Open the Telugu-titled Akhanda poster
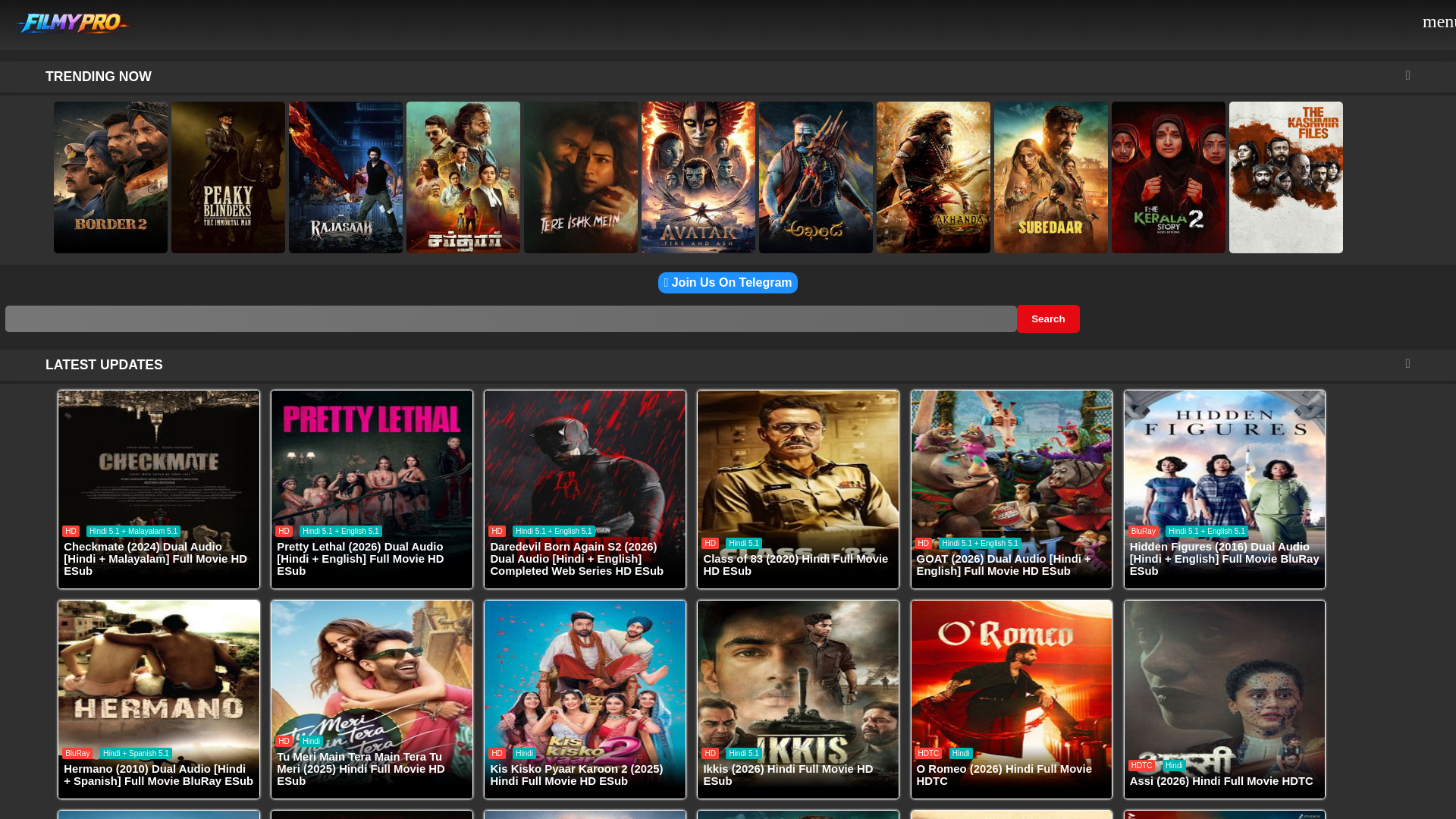This screenshot has height=819, width=1456. (816, 177)
